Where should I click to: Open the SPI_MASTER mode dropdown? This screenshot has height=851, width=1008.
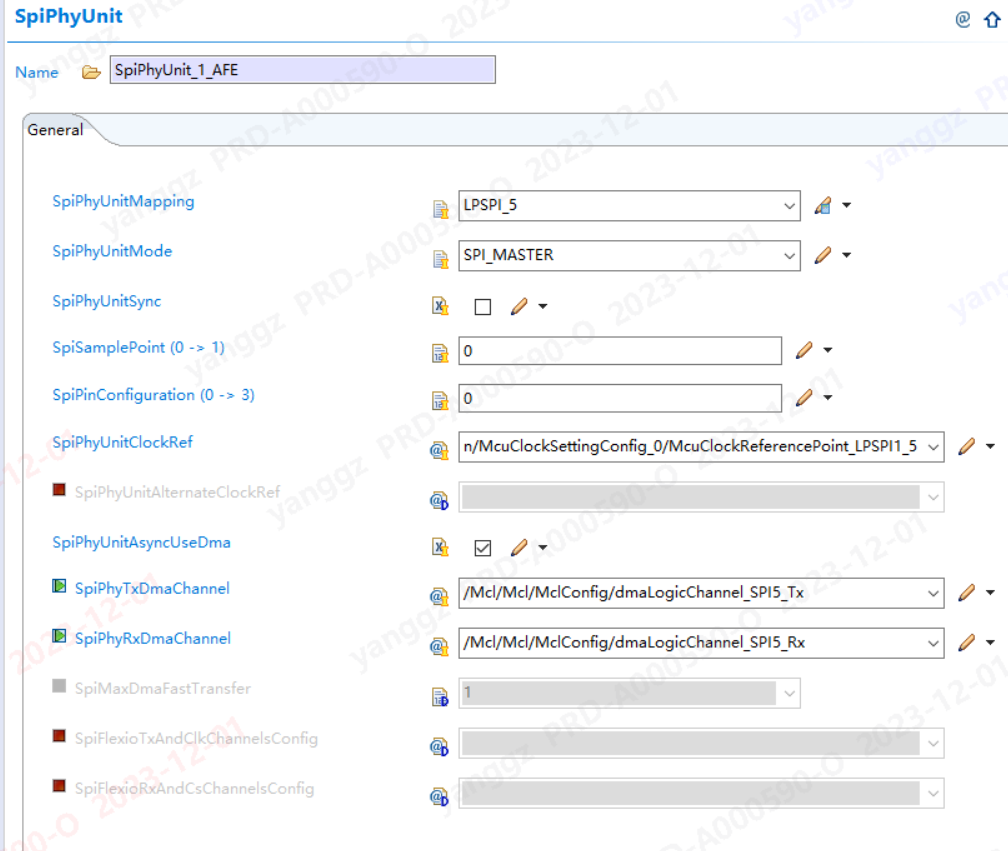click(x=789, y=255)
